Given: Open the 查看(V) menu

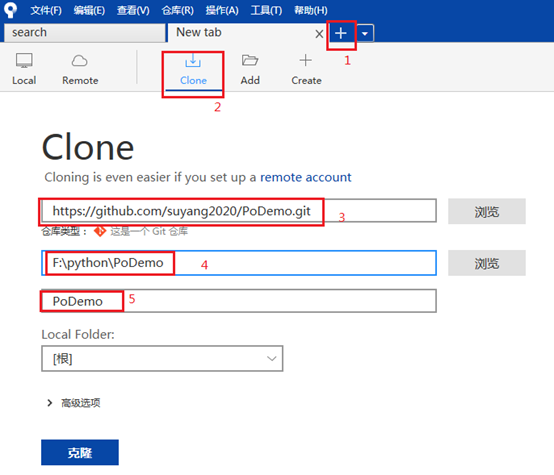Looking at the screenshot, I should (133, 10).
